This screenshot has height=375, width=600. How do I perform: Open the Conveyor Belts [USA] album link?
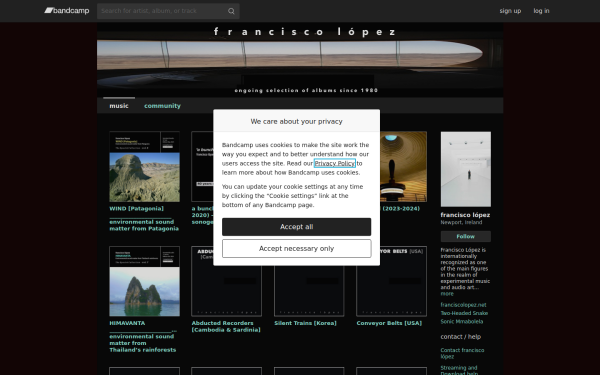click(389, 323)
